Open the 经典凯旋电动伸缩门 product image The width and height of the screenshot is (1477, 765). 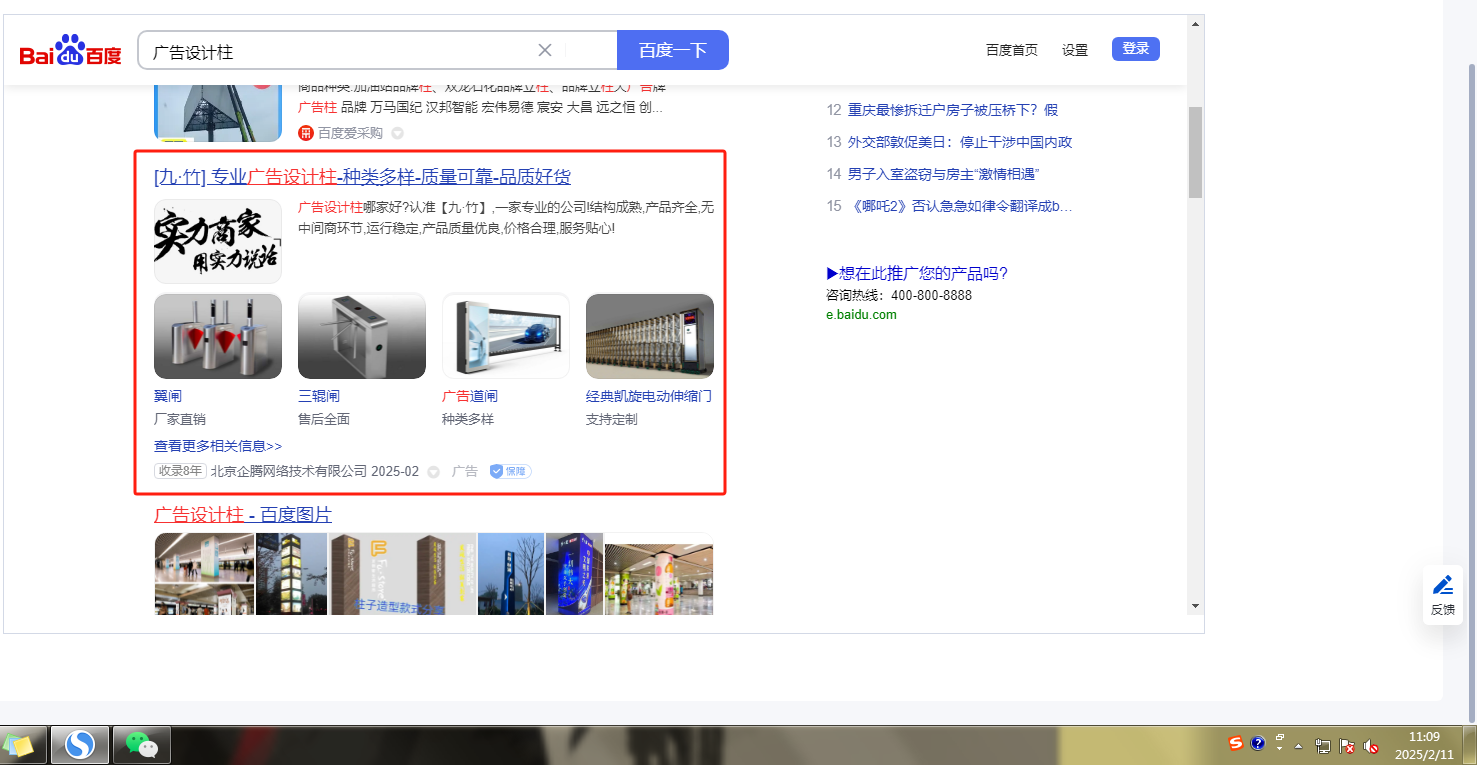pos(650,336)
